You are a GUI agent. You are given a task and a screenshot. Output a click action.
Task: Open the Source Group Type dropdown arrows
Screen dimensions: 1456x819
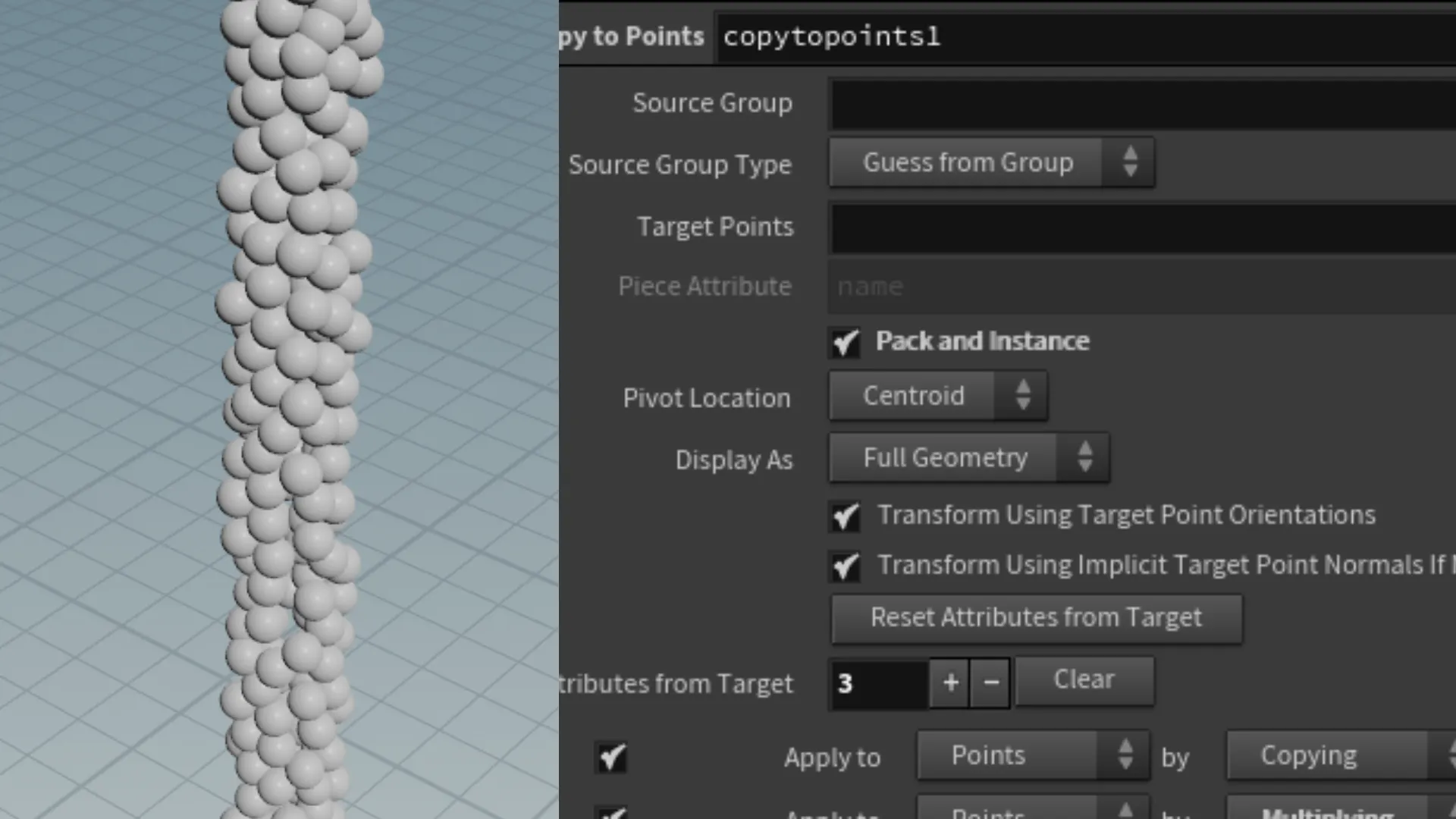(1131, 162)
